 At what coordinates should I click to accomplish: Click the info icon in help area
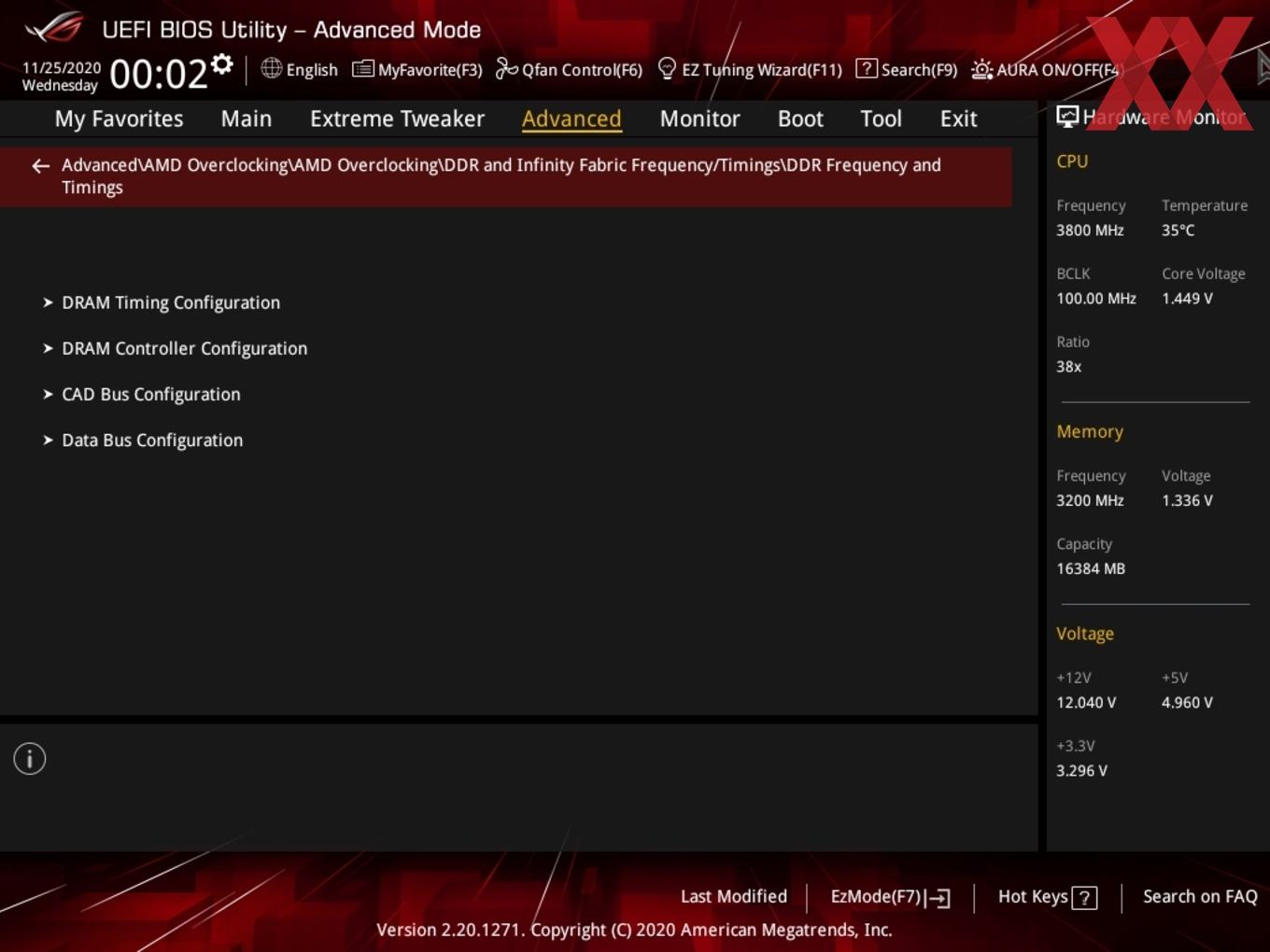coord(30,759)
